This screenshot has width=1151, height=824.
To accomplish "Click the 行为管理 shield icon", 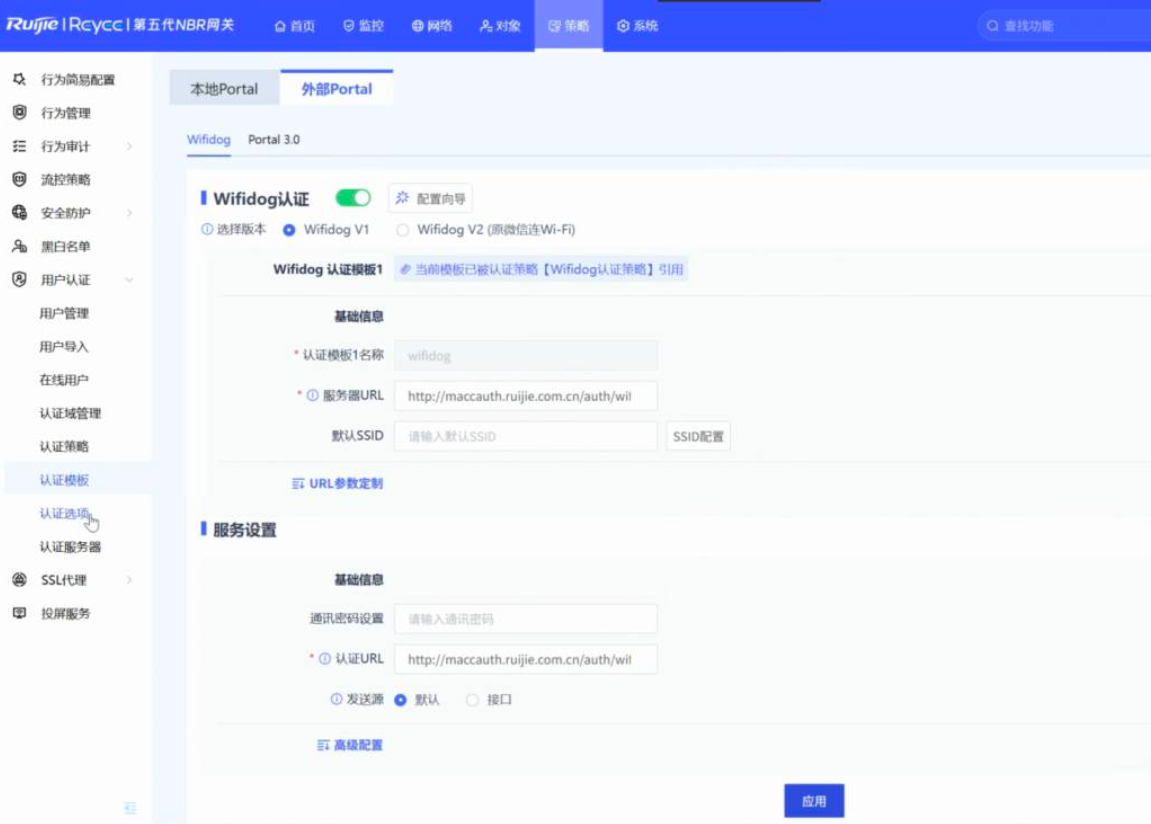I will coord(19,113).
